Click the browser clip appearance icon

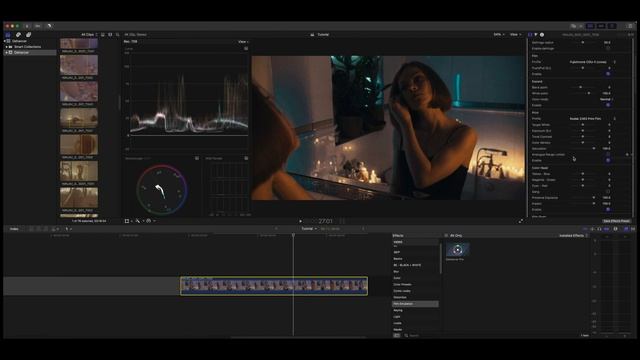coord(110,35)
